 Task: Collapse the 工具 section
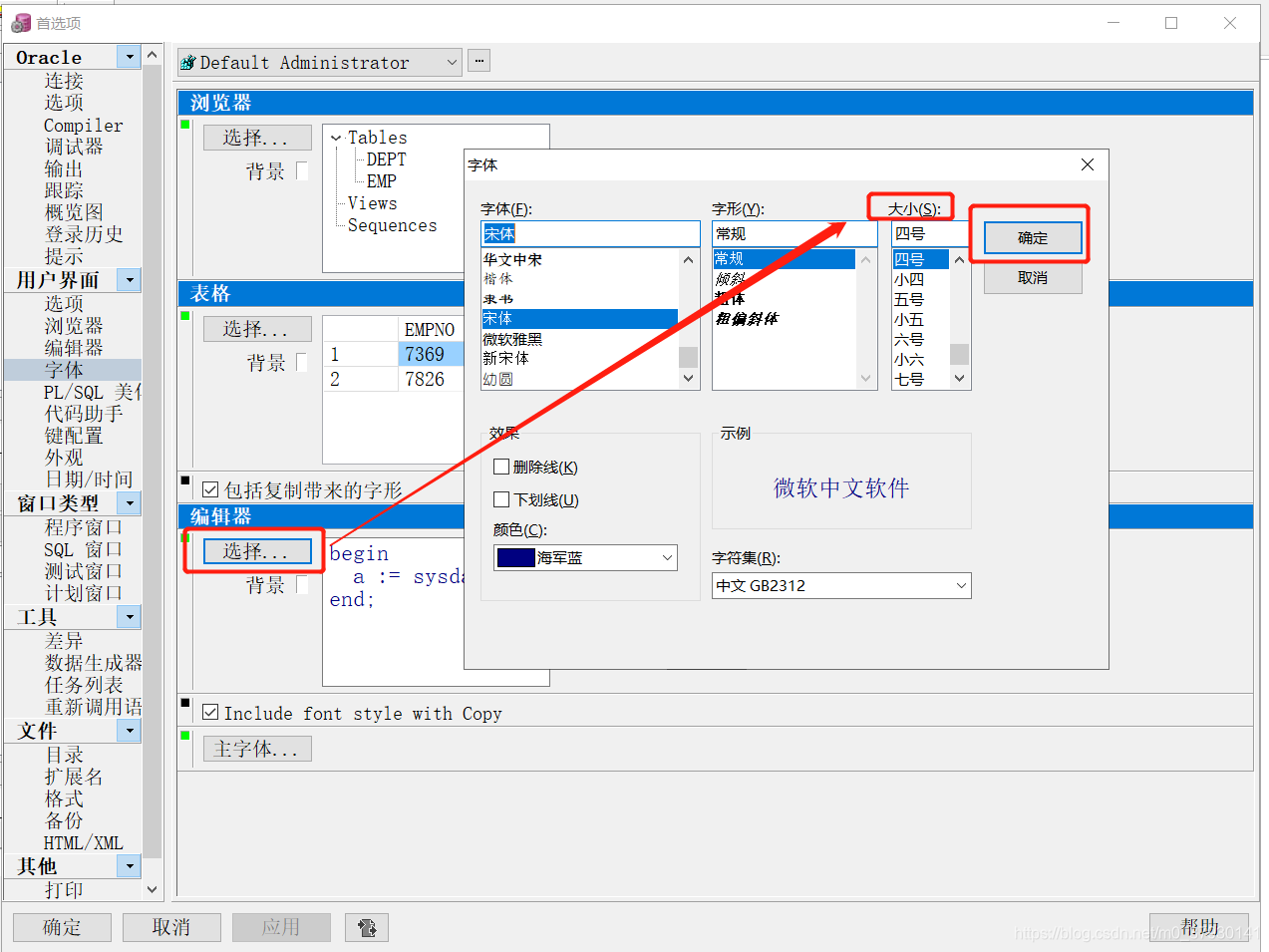click(x=130, y=617)
